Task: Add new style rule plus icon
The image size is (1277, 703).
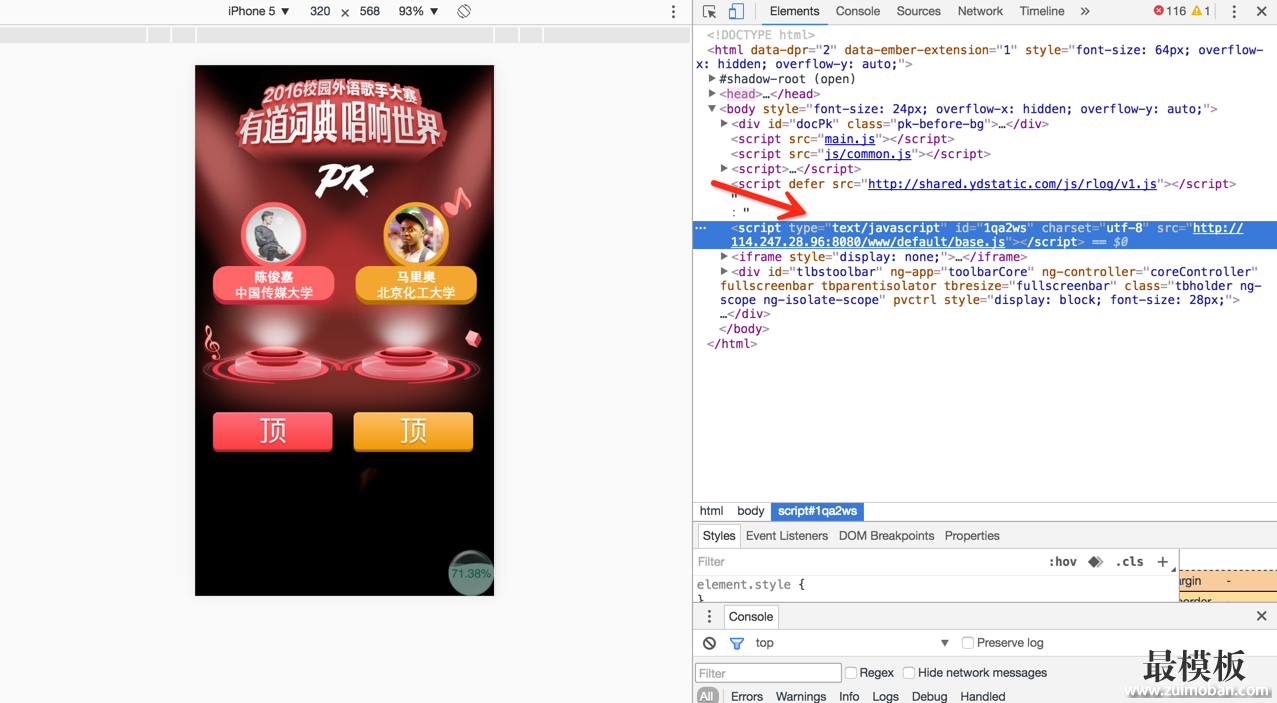Action: (1162, 562)
